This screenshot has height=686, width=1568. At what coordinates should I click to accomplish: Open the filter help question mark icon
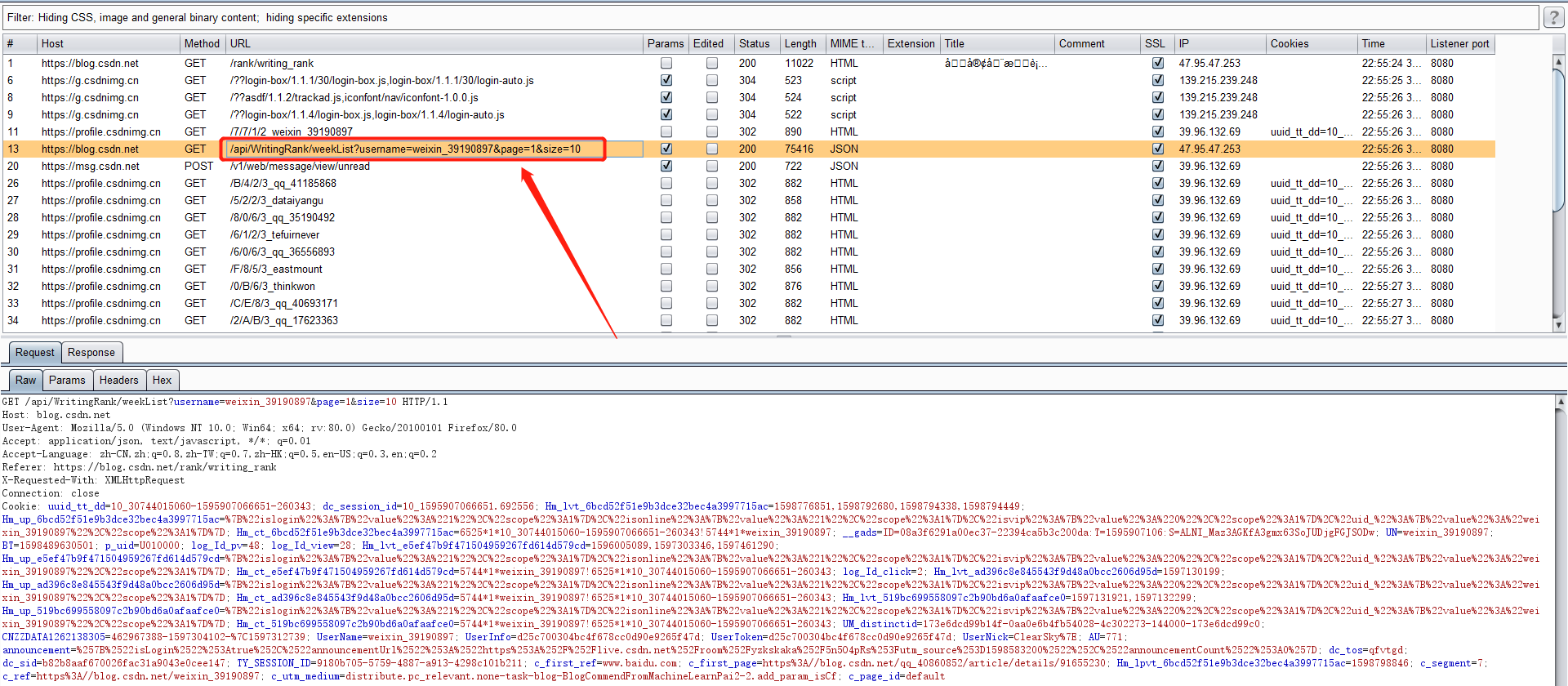(1553, 17)
